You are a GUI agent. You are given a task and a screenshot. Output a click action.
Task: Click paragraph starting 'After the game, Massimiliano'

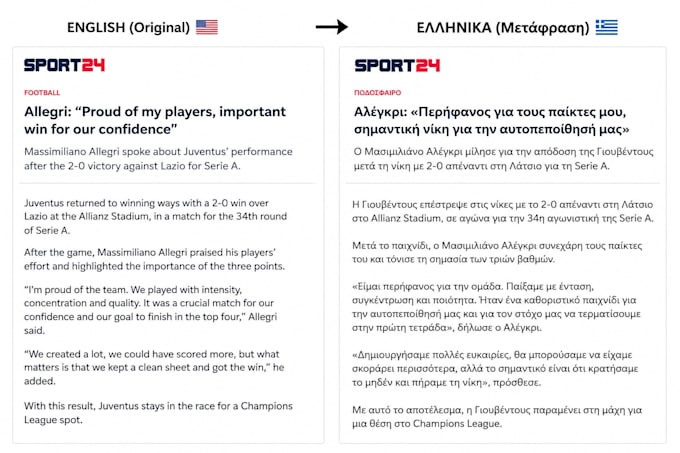click(x=154, y=259)
